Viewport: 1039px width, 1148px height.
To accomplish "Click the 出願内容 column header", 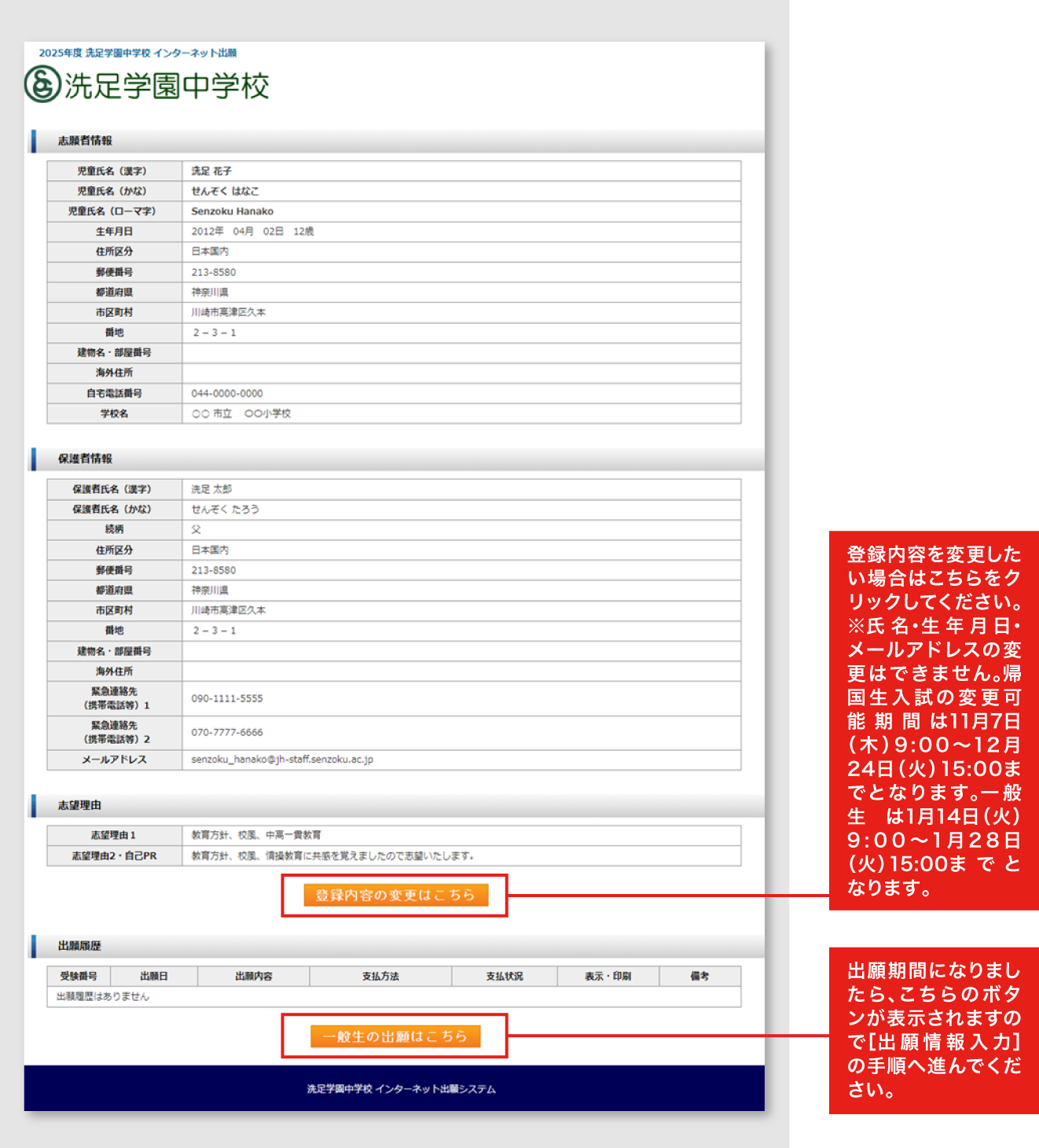I will point(254,976).
